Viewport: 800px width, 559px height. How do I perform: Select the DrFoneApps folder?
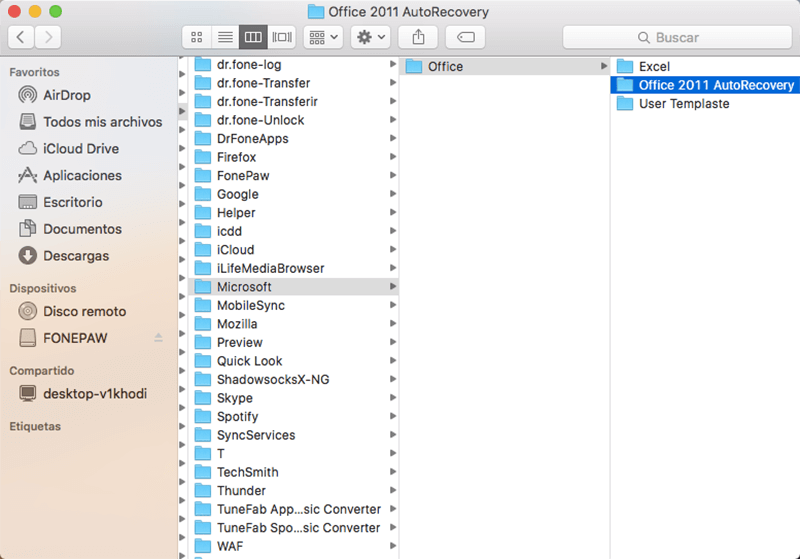tap(293, 138)
